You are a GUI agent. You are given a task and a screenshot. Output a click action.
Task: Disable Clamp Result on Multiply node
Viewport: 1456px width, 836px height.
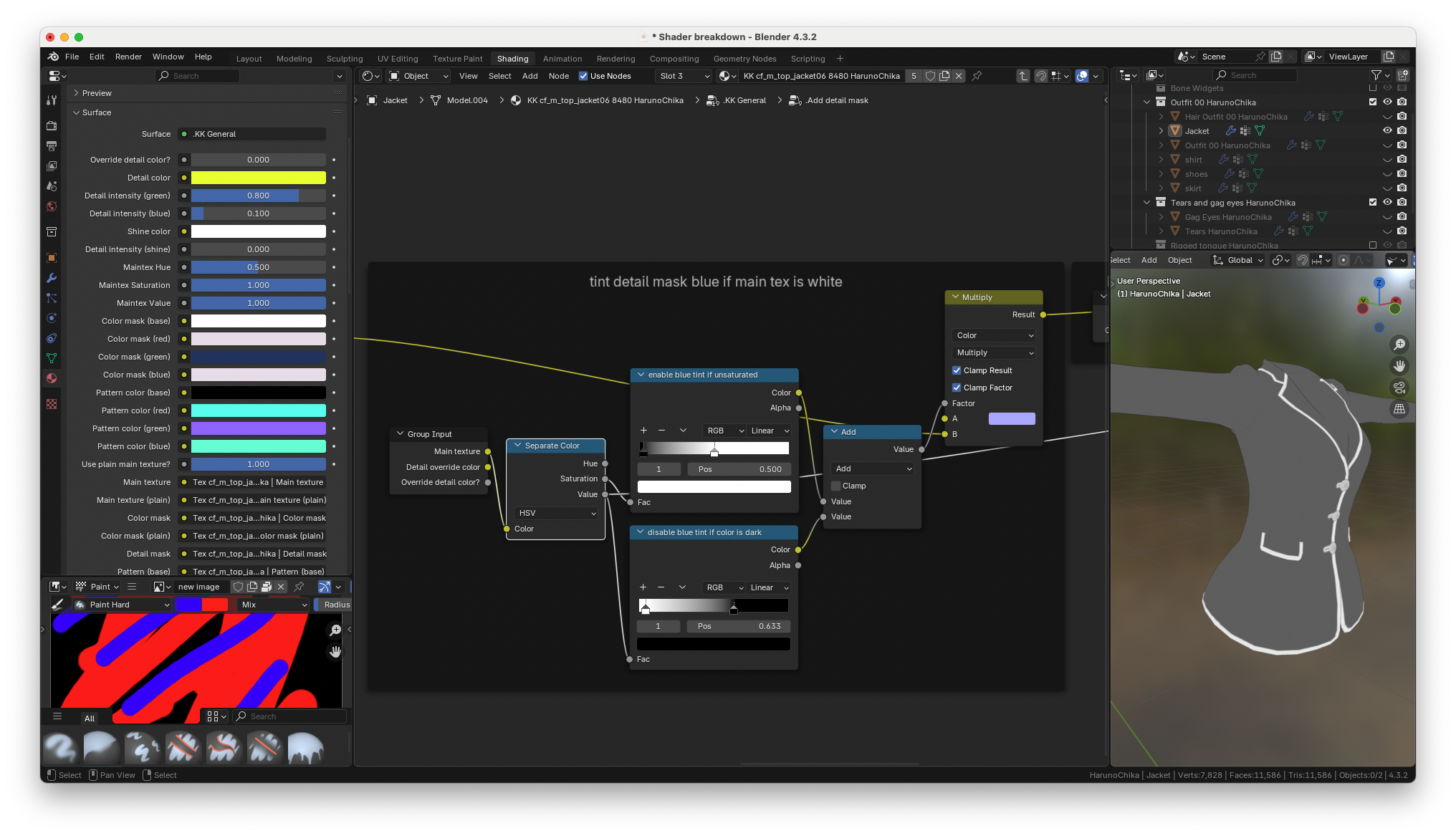(x=957, y=370)
